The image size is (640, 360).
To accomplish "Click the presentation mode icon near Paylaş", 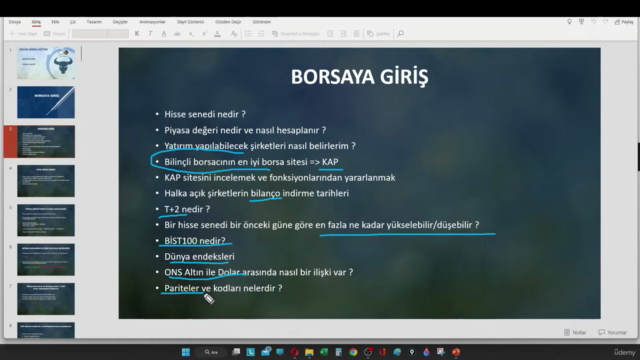I will tap(581, 22).
